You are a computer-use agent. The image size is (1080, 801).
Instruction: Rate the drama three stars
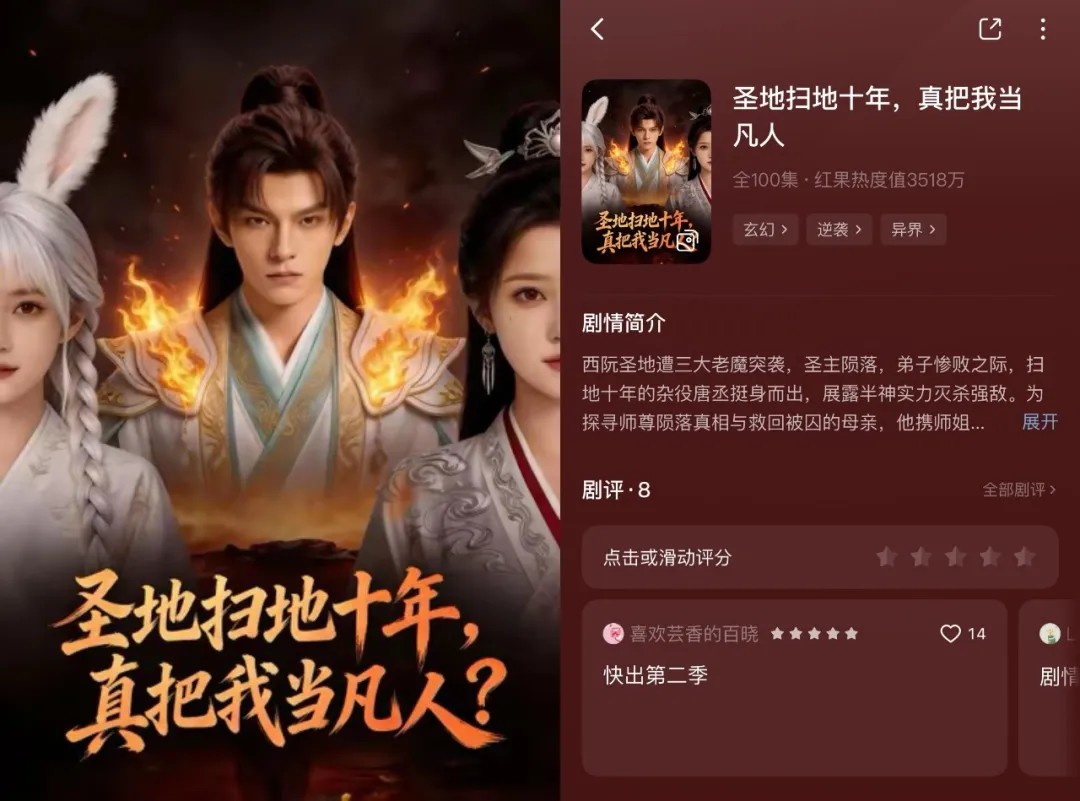tap(955, 556)
